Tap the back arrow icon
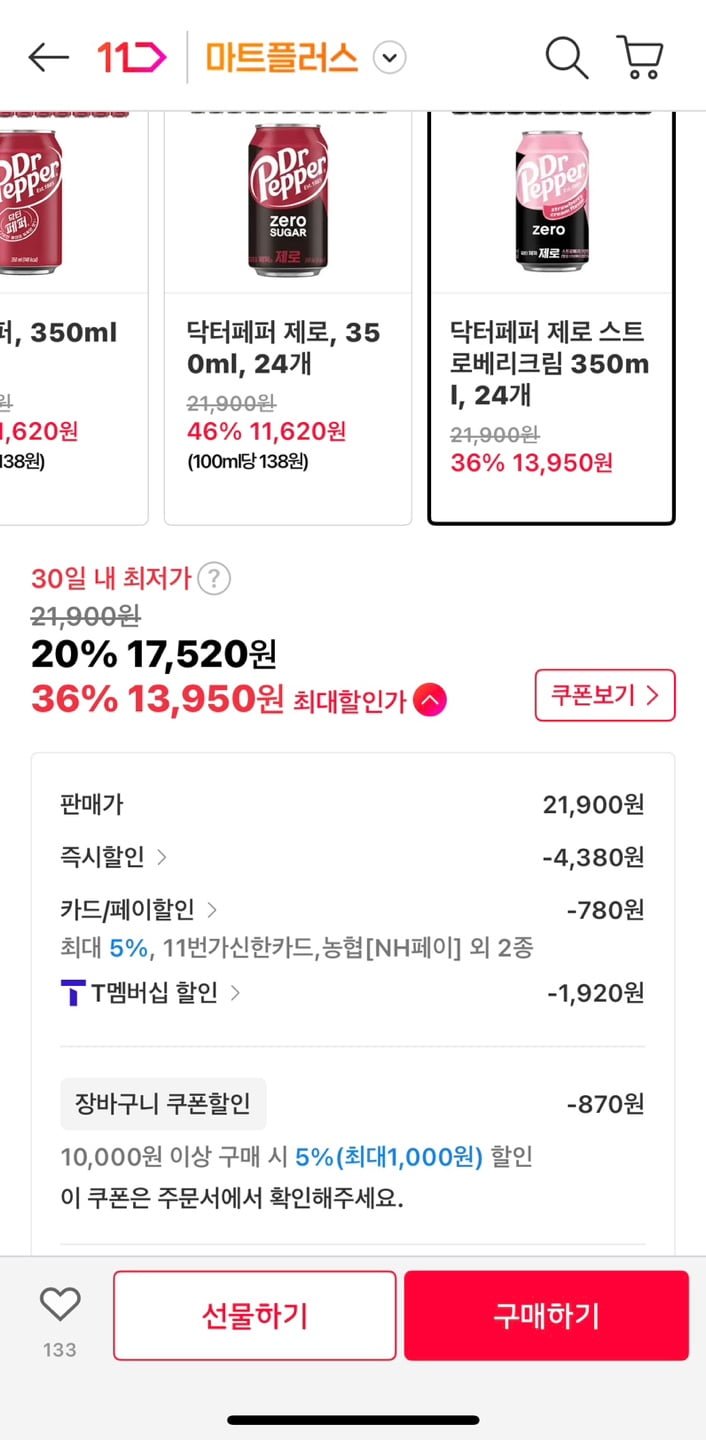 click(x=48, y=58)
